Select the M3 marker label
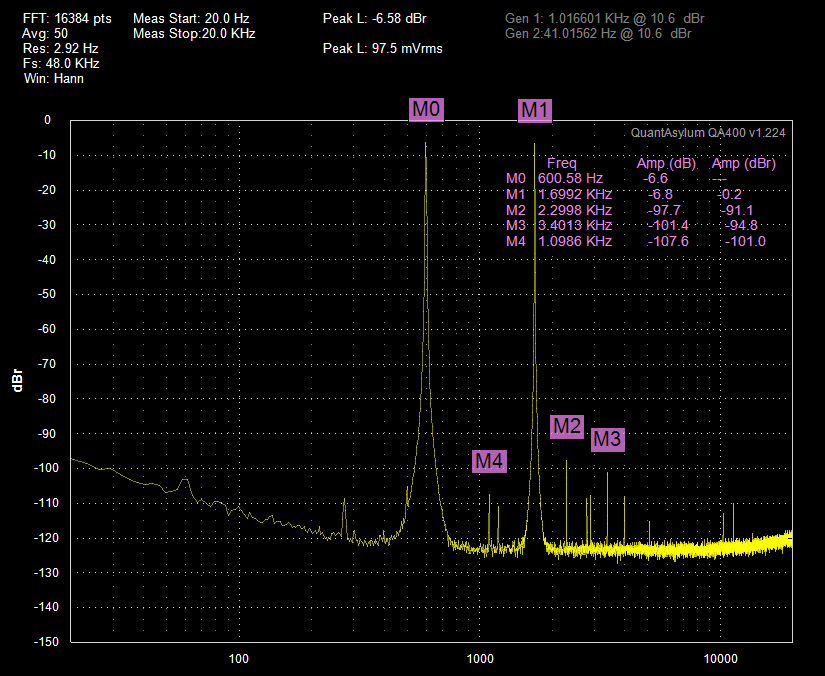825x676 pixels. 608,439
